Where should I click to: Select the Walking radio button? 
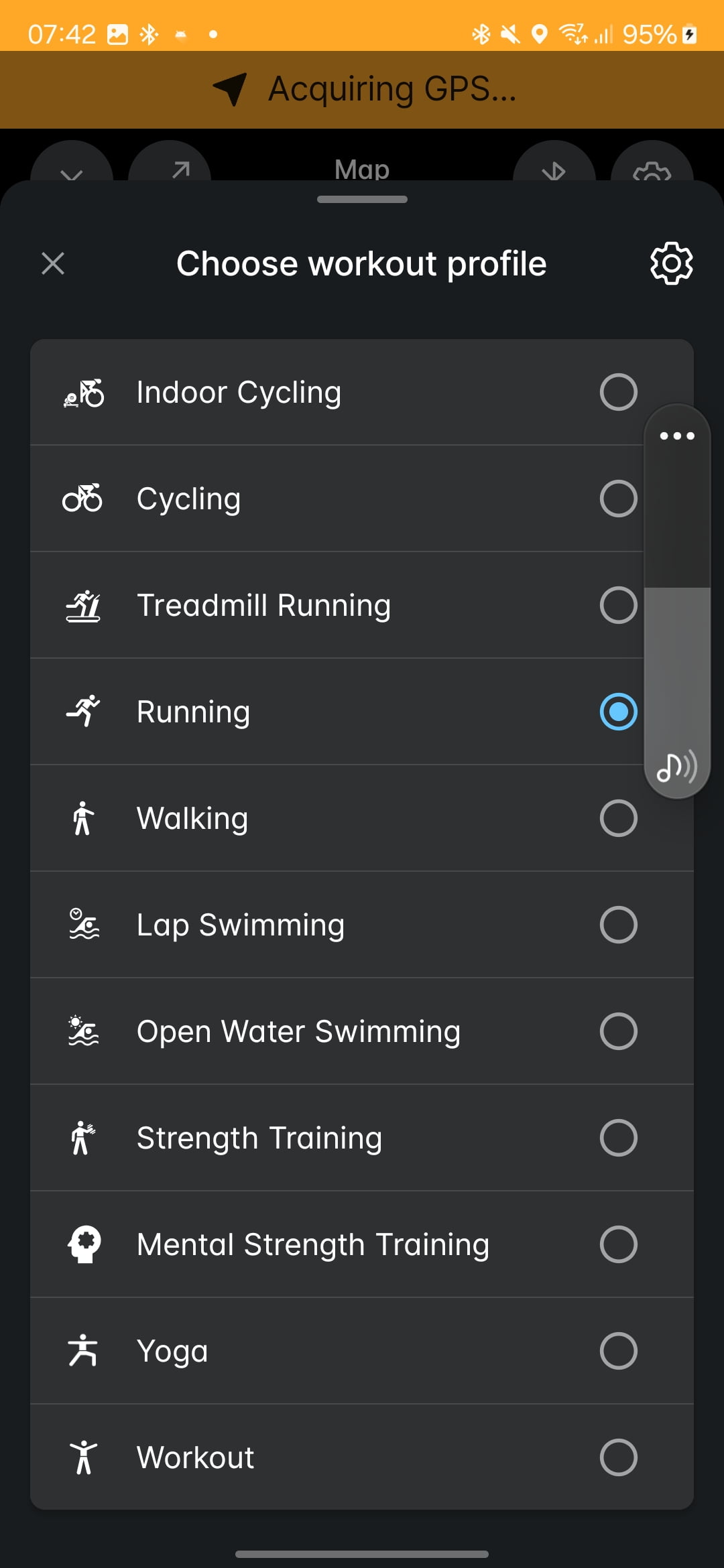[x=618, y=818]
